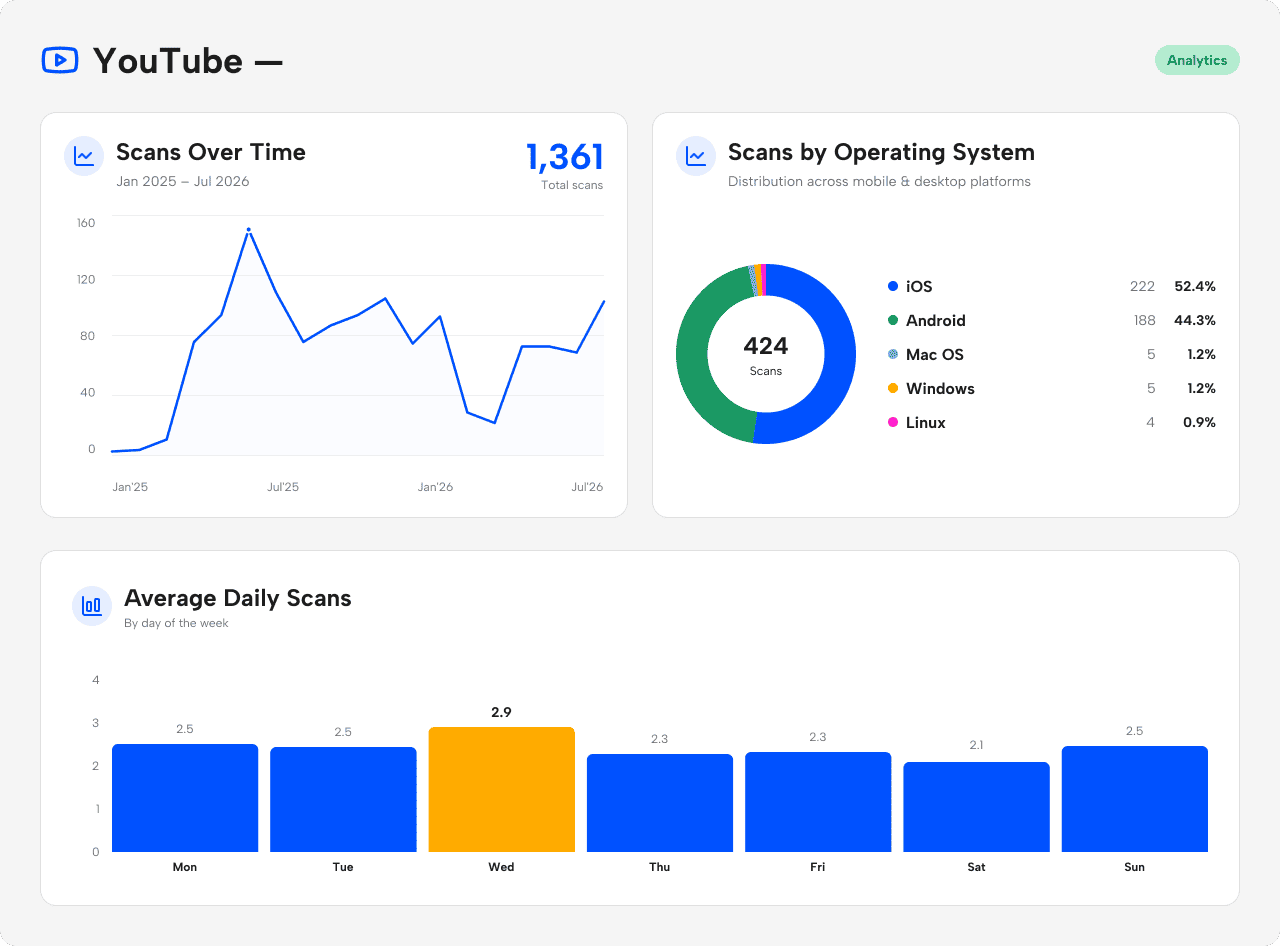Select the Linux legend color dot
1280x946 pixels.
pyautogui.click(x=893, y=422)
